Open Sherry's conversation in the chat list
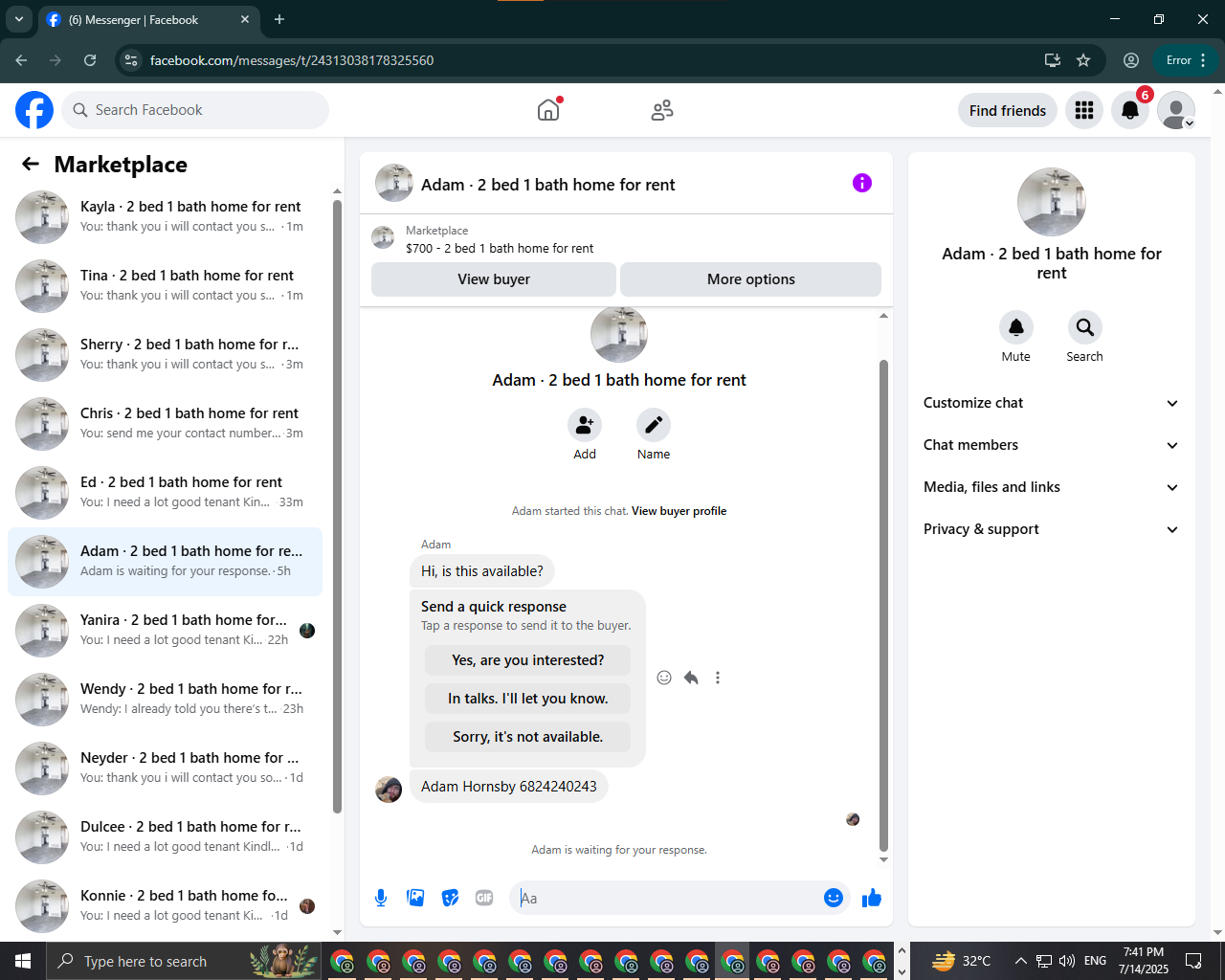The width and height of the screenshot is (1225, 980). tap(165, 354)
